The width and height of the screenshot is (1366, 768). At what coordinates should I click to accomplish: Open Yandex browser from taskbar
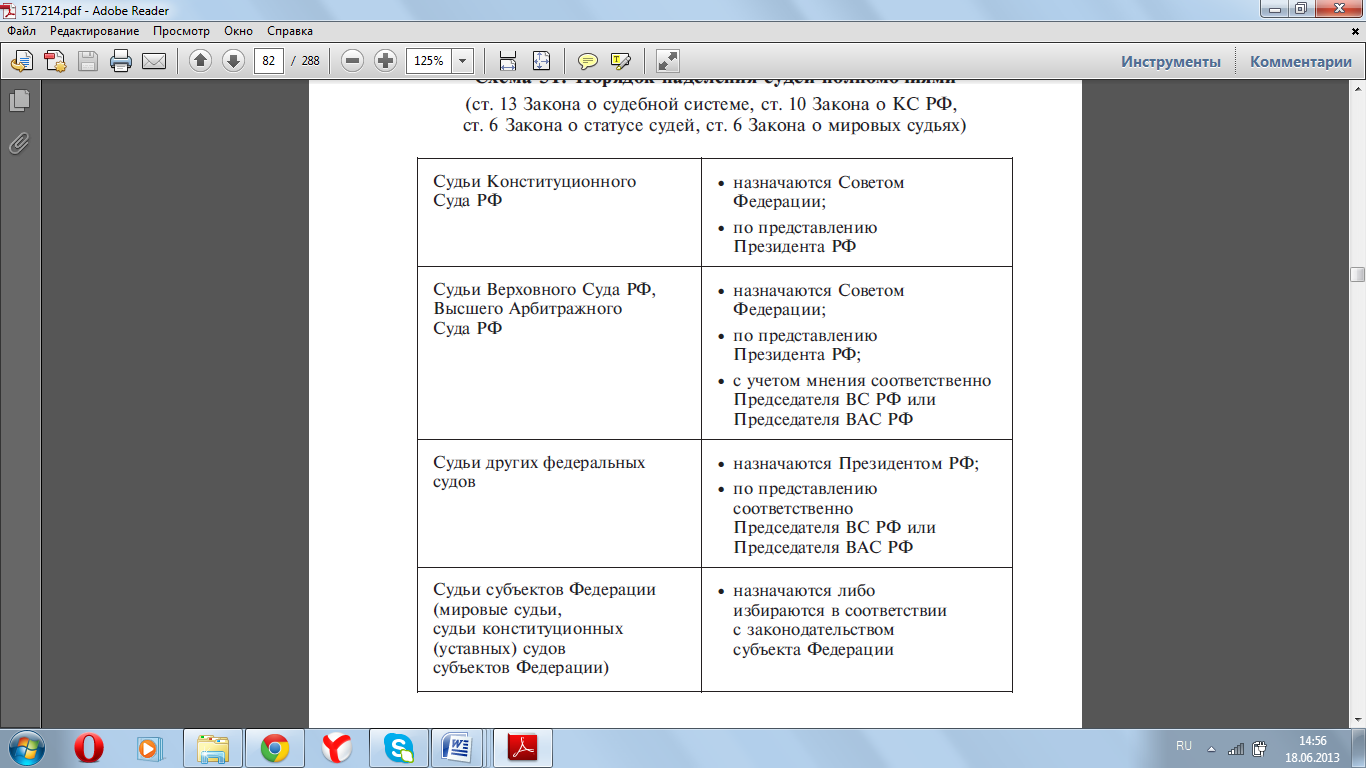point(337,748)
